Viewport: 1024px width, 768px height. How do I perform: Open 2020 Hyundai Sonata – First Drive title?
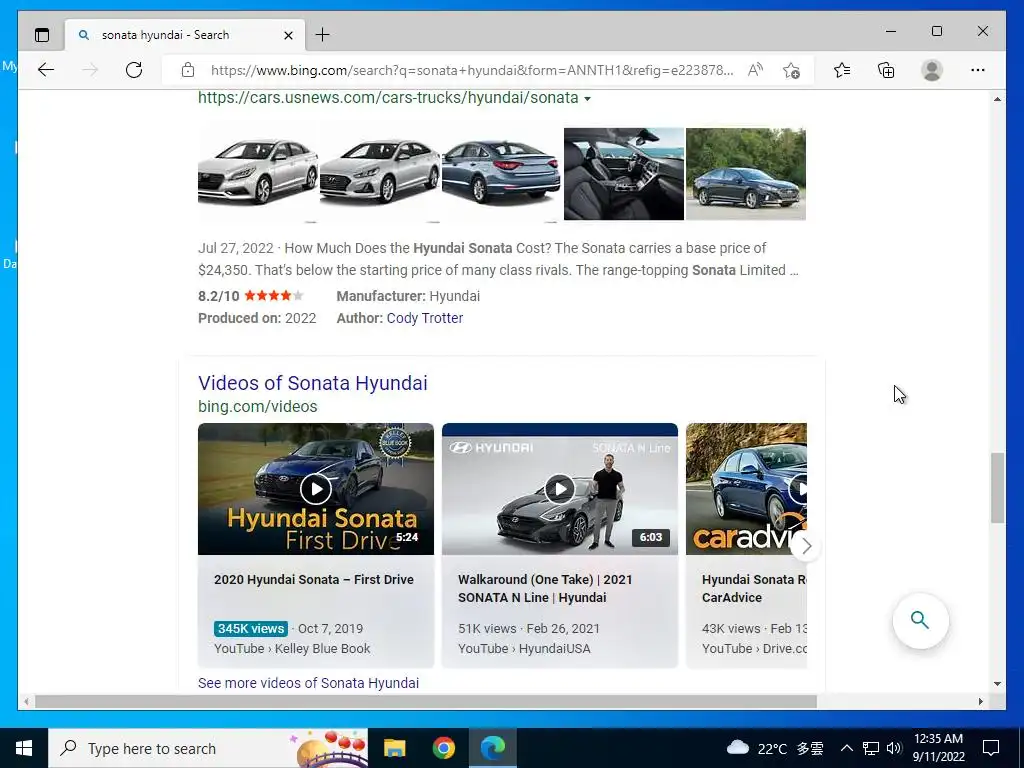pyautogui.click(x=313, y=579)
